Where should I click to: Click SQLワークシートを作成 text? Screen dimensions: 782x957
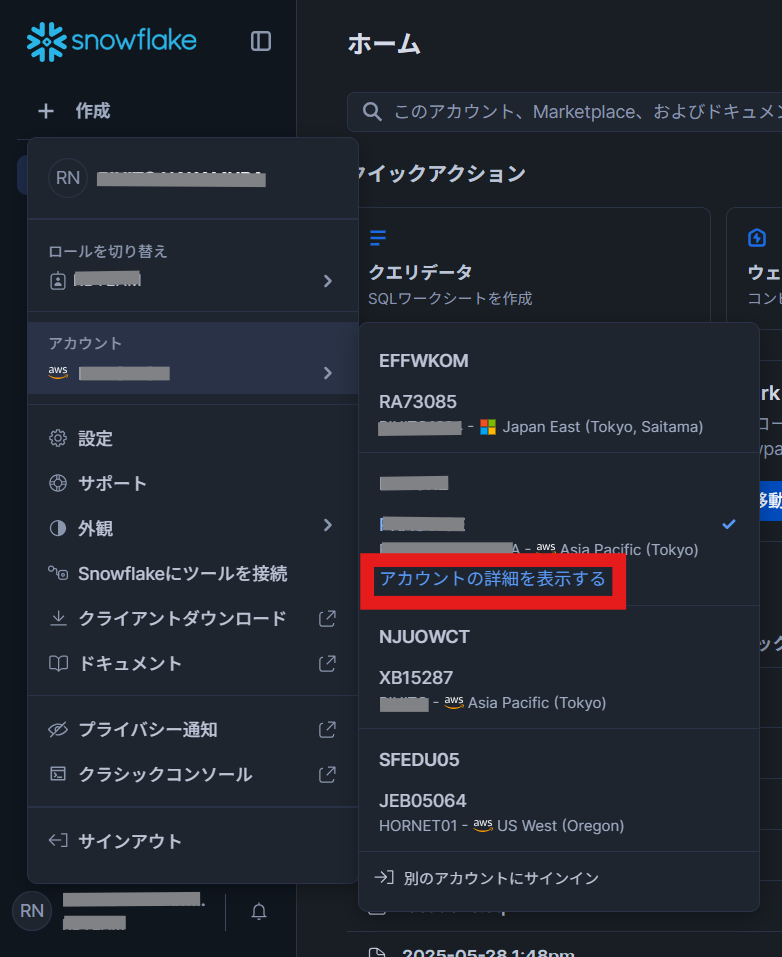(450, 298)
